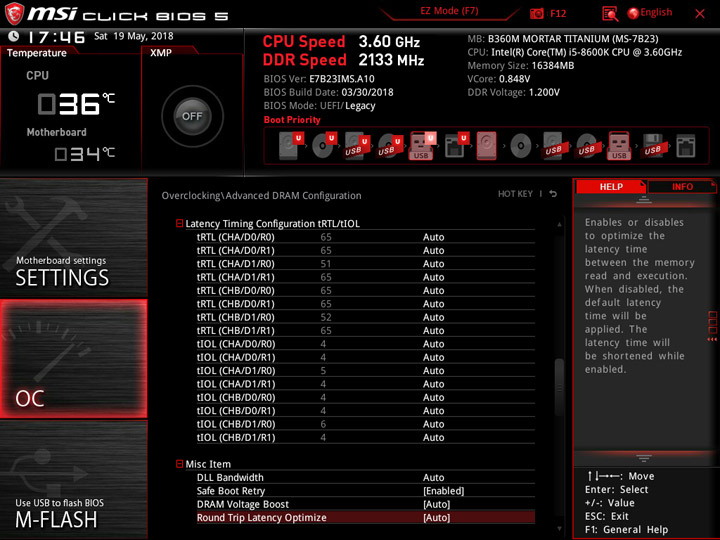Expand the side panel handle at right edge
Image resolution: width=720 pixels, height=540 pixels.
coord(713,326)
